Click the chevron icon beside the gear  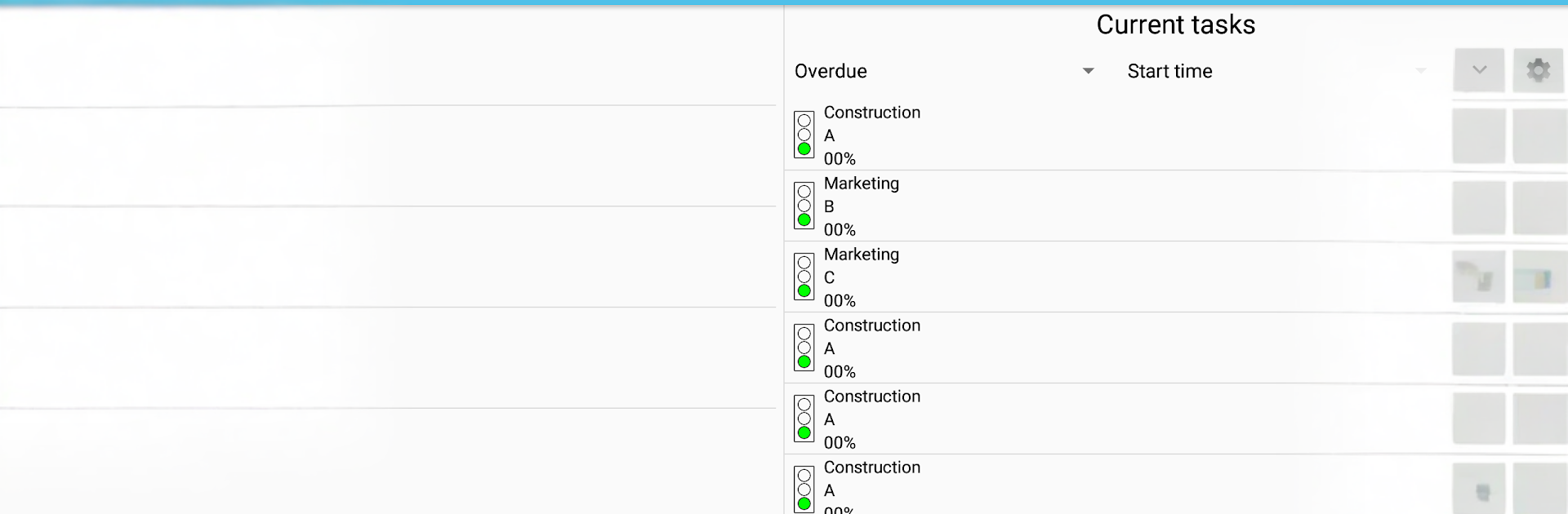[x=1478, y=70]
